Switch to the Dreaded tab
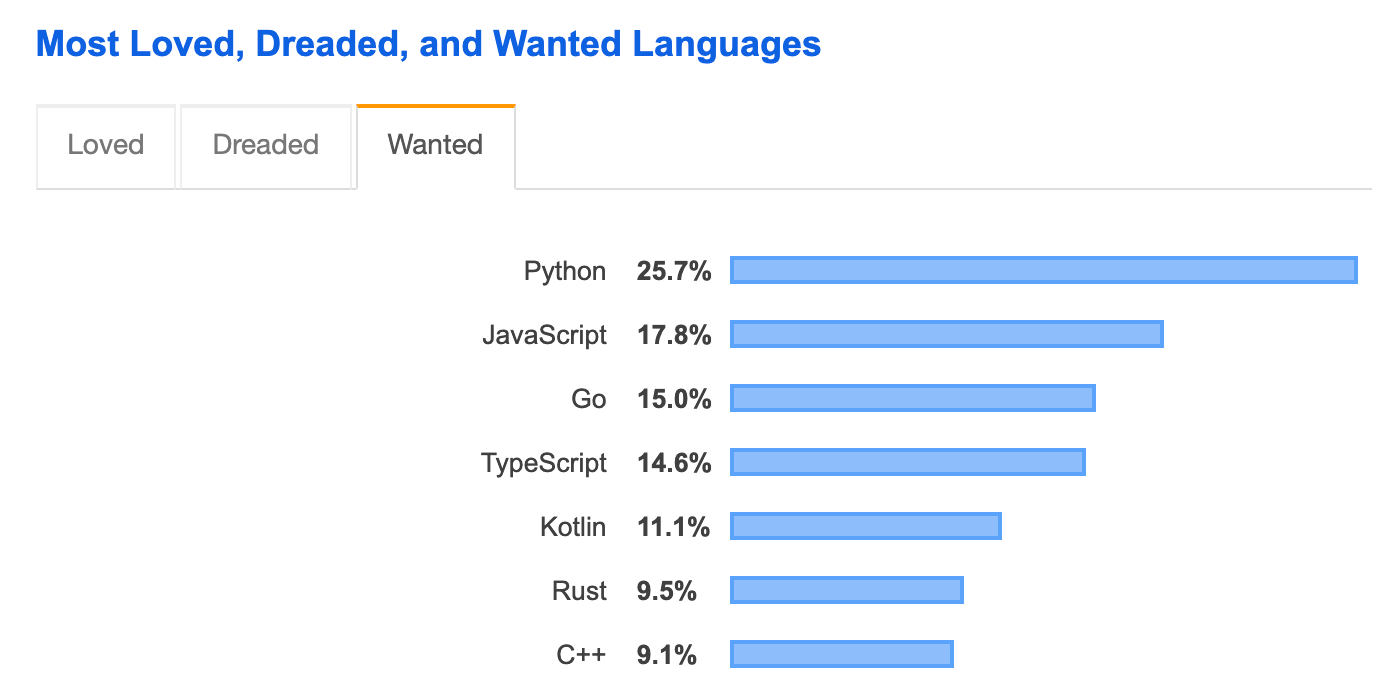1396x700 pixels. click(x=265, y=146)
